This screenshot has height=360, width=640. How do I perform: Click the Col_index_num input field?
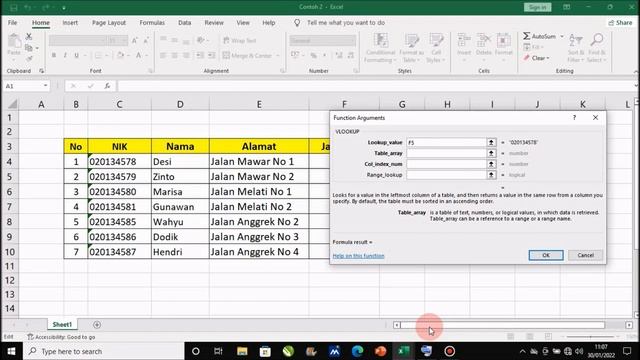pyautogui.click(x=447, y=164)
